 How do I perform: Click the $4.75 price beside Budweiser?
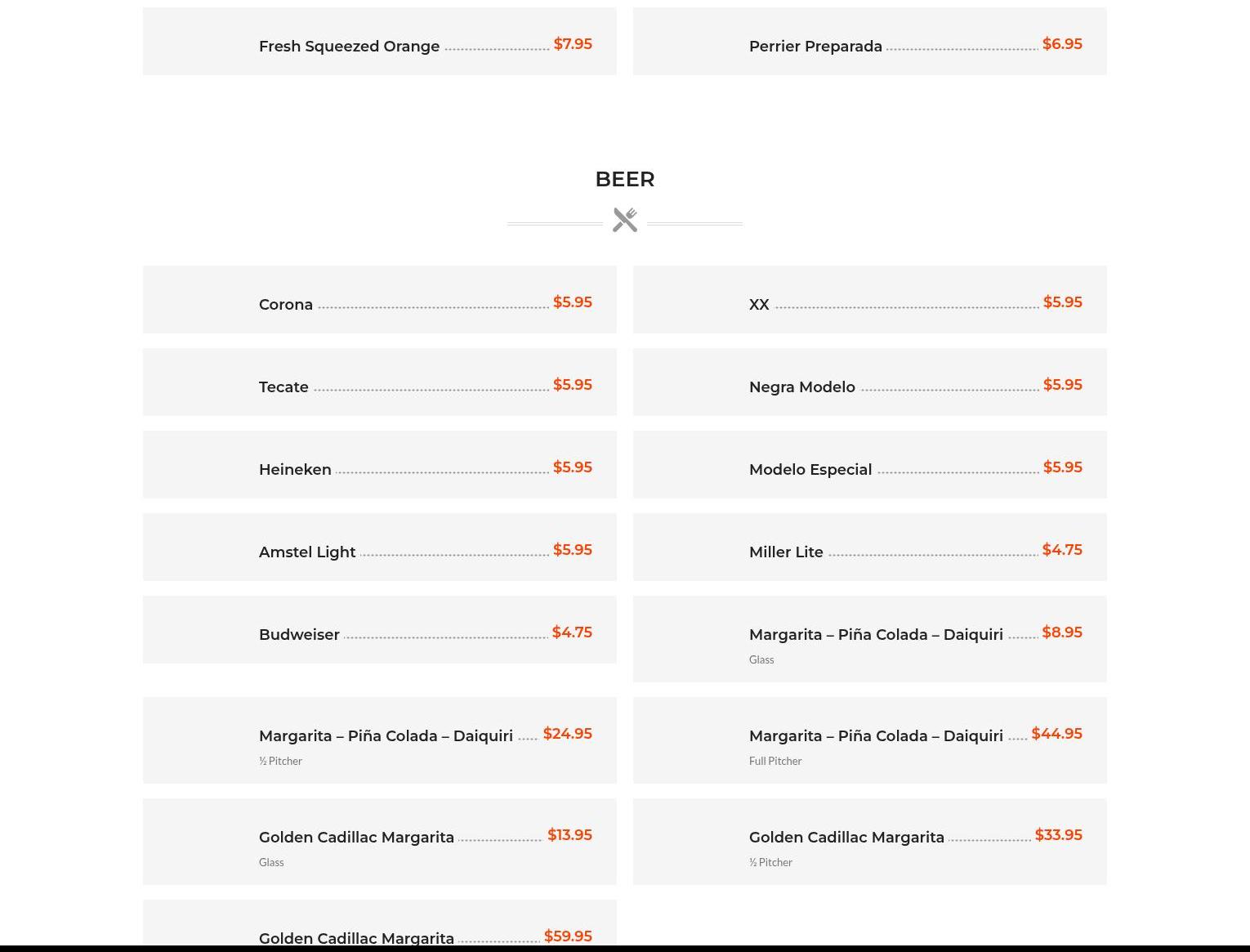(x=572, y=632)
